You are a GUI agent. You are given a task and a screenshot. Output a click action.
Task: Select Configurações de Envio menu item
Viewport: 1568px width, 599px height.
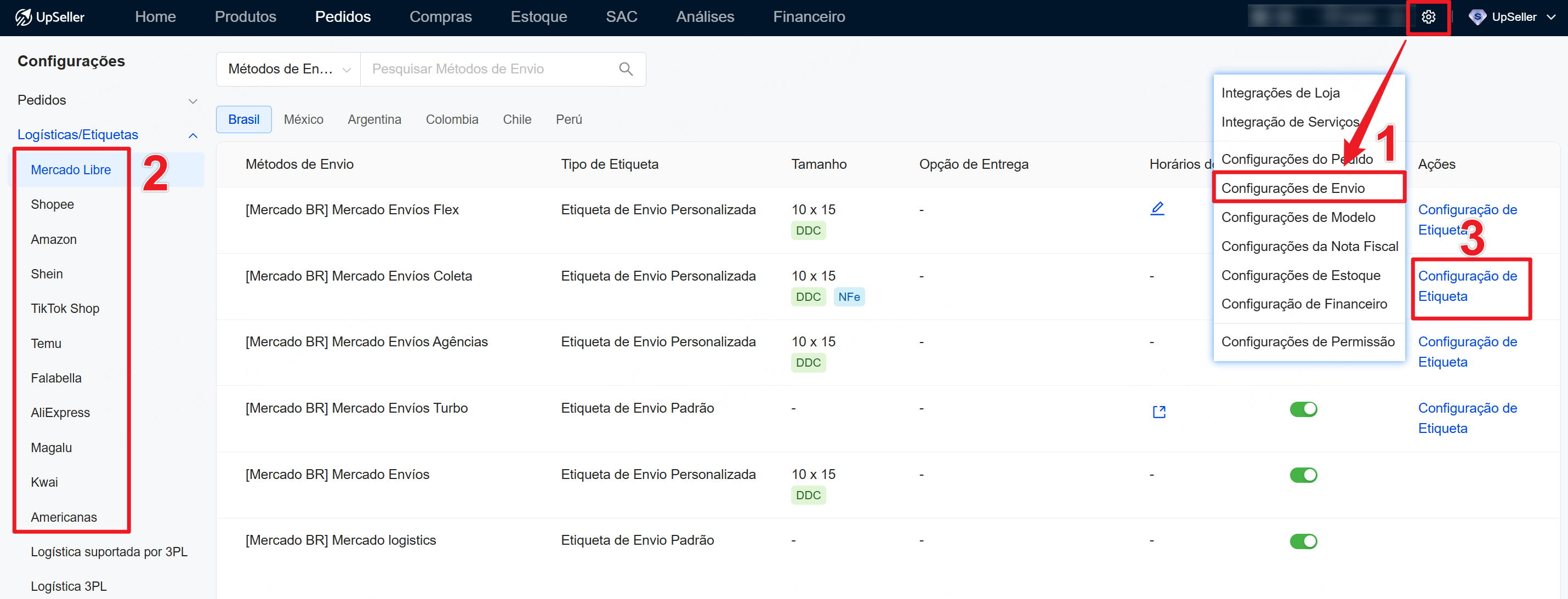pyautogui.click(x=1292, y=188)
